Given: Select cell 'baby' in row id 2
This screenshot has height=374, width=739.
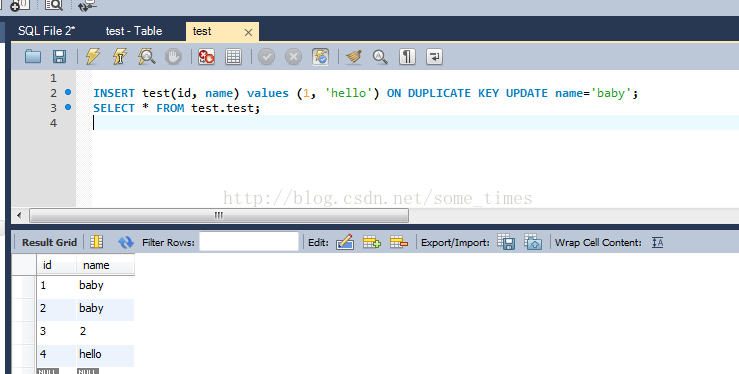Looking at the screenshot, I should [106, 309].
